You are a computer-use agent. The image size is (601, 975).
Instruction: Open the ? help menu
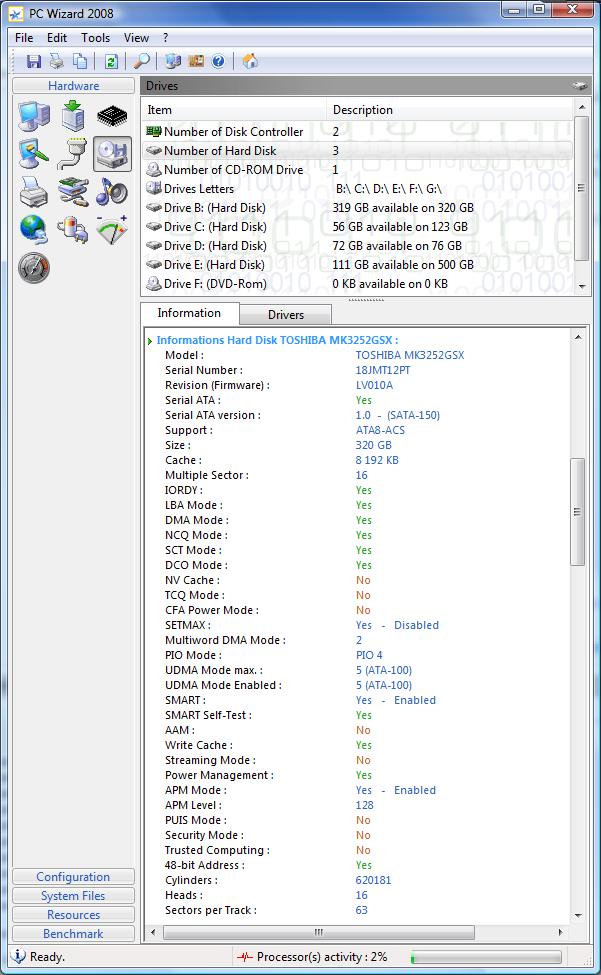click(165, 38)
